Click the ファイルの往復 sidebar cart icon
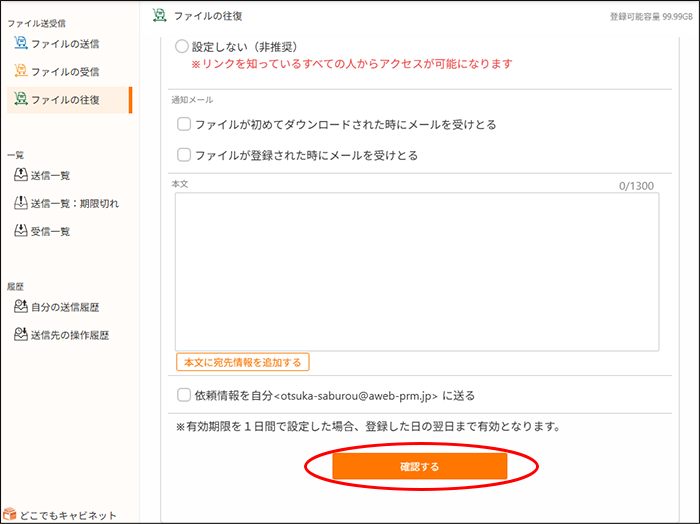Image resolution: width=700 pixels, height=524 pixels. (x=21, y=99)
